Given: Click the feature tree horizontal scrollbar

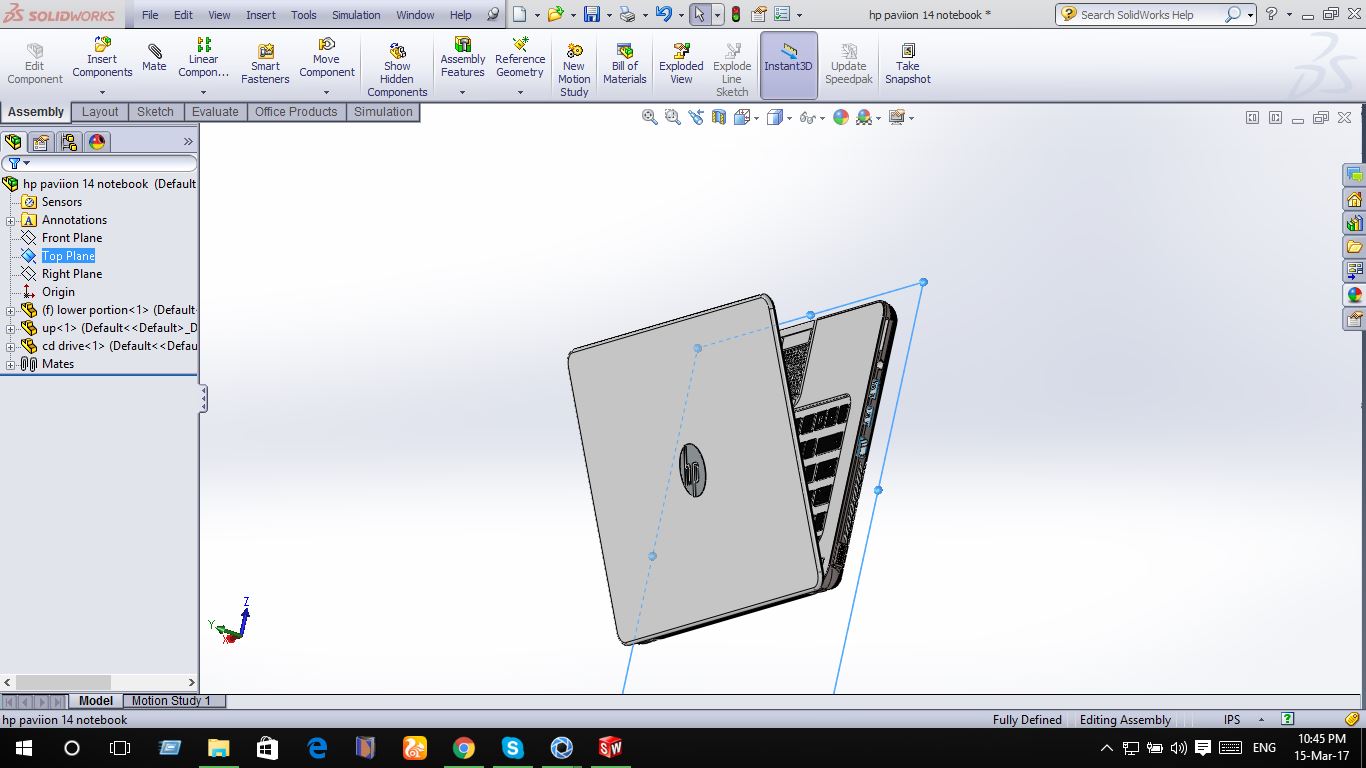Looking at the screenshot, I should pos(62,682).
